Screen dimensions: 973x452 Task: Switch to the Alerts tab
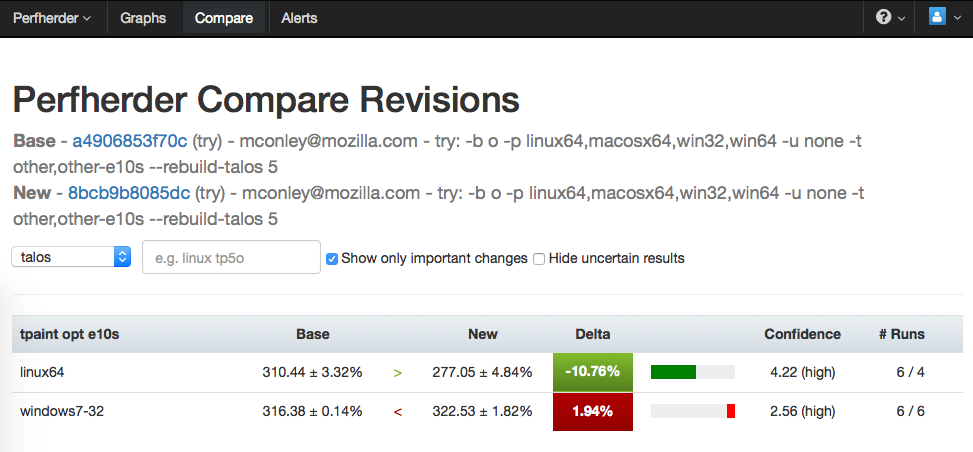coord(300,18)
